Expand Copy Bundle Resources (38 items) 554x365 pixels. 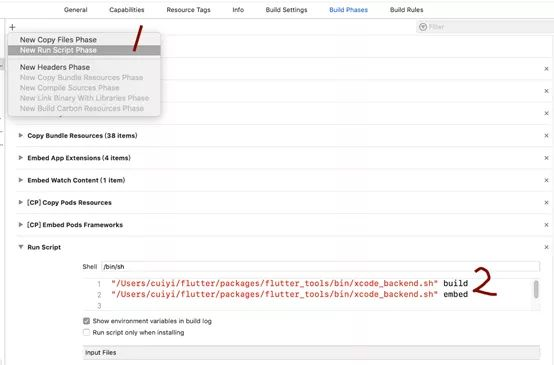pyautogui.click(x=20, y=135)
